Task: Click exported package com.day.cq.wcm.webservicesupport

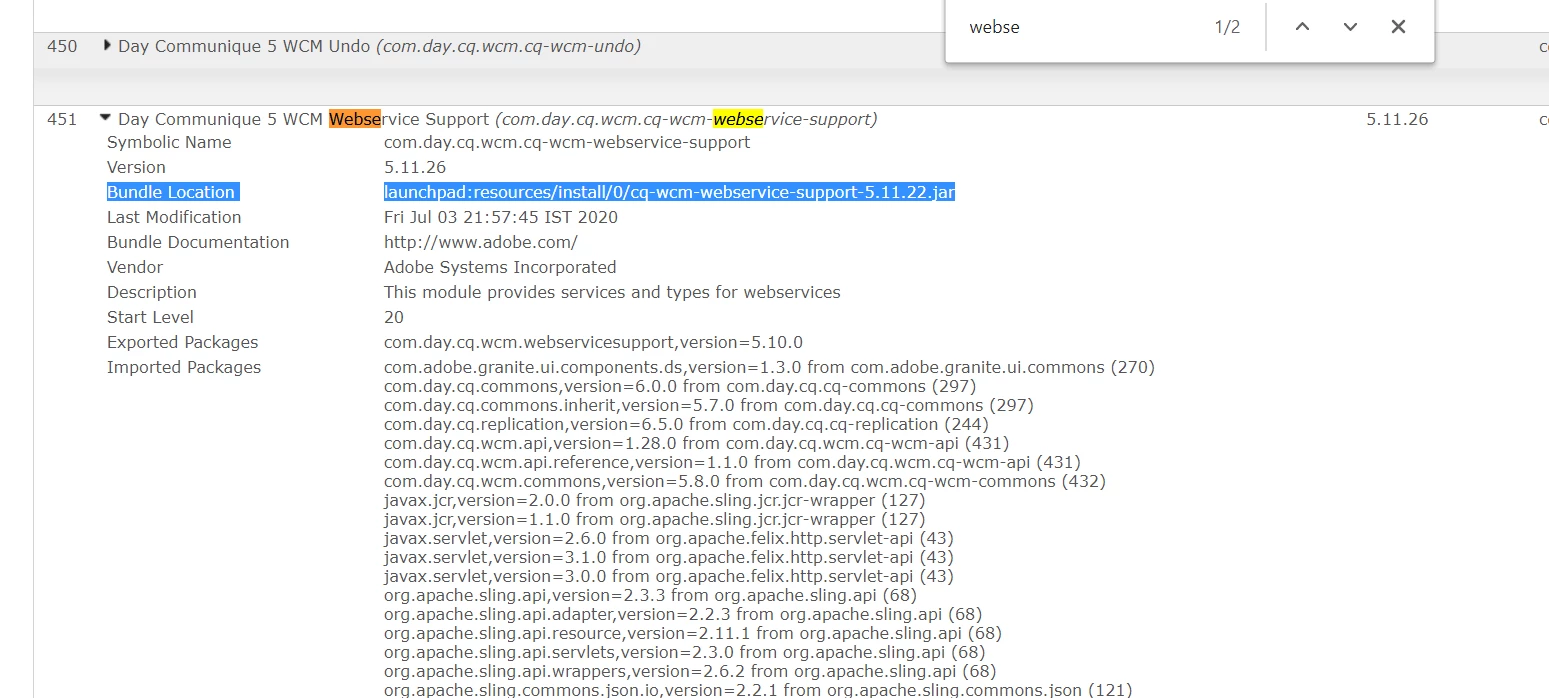Action: [x=593, y=342]
